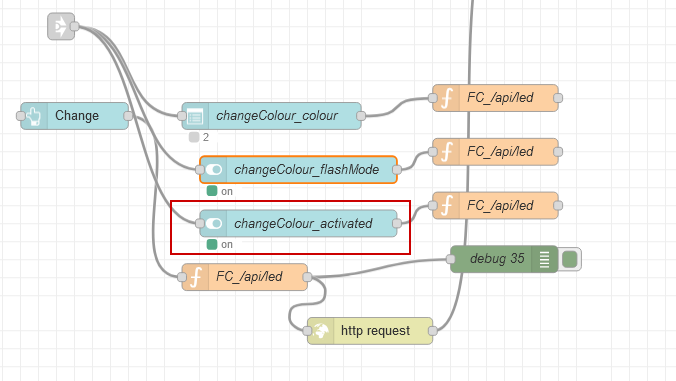Select the http request node label
The width and height of the screenshot is (676, 381).
[x=375, y=331]
